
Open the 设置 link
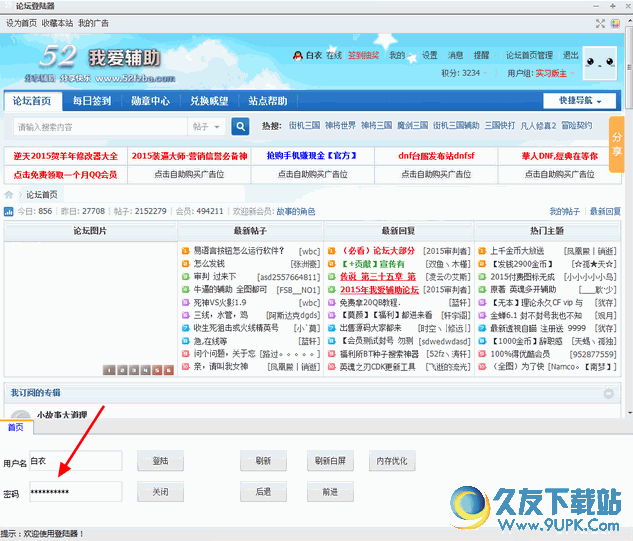(430, 55)
